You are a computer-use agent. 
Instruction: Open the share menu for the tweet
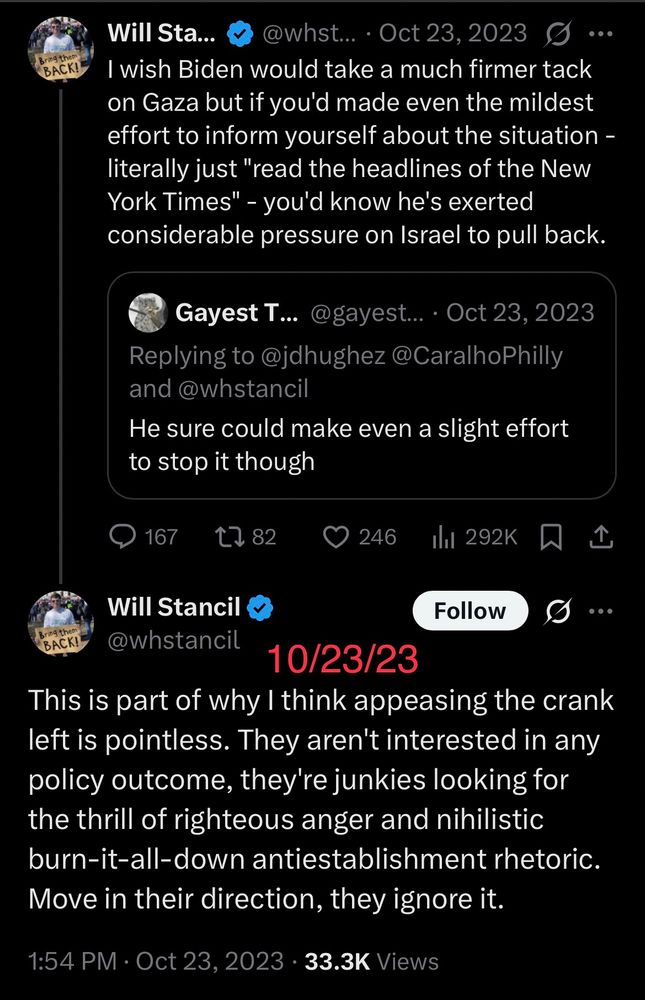[x=601, y=536]
